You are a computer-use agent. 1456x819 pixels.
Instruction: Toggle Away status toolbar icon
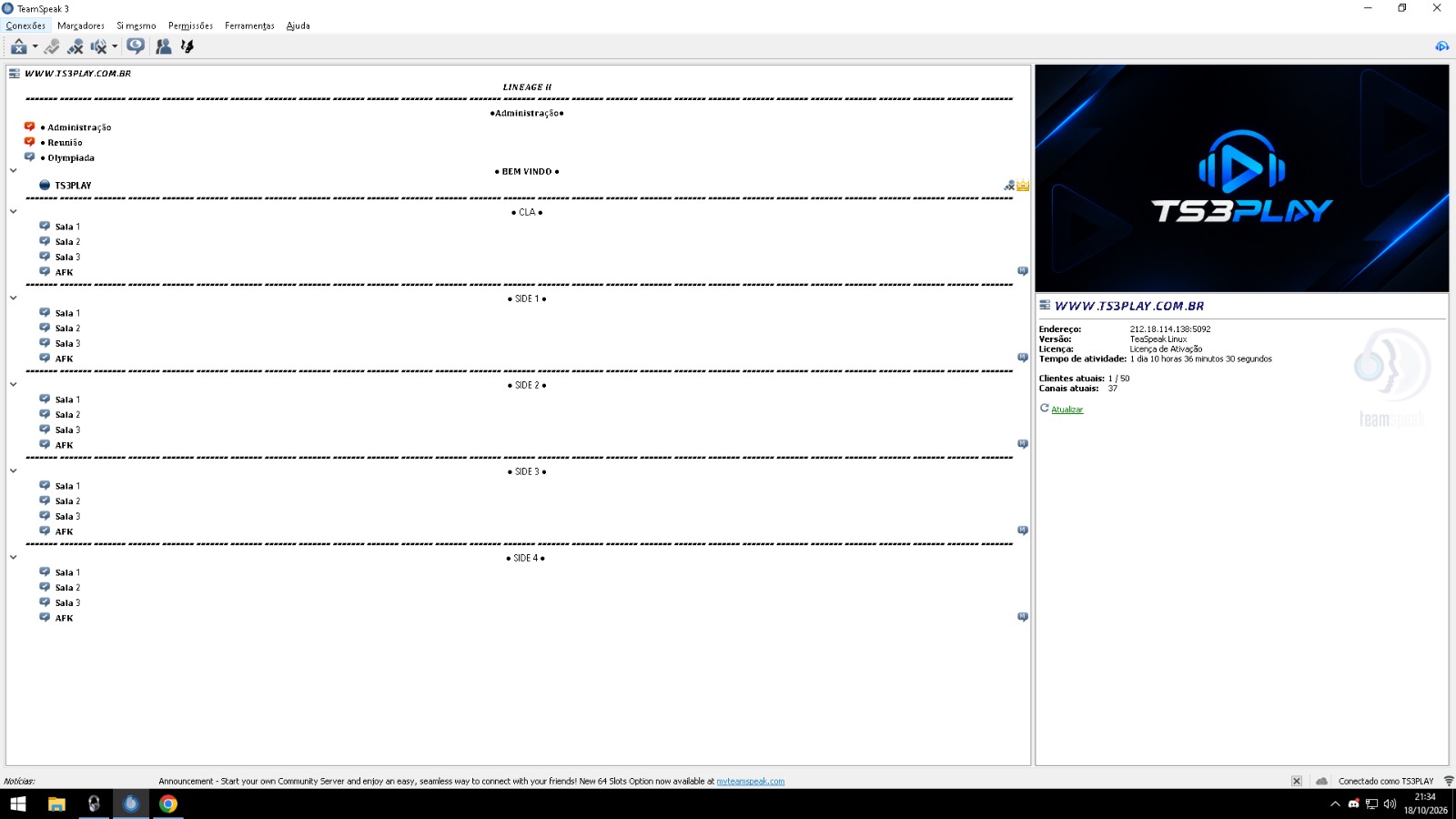tap(18, 46)
